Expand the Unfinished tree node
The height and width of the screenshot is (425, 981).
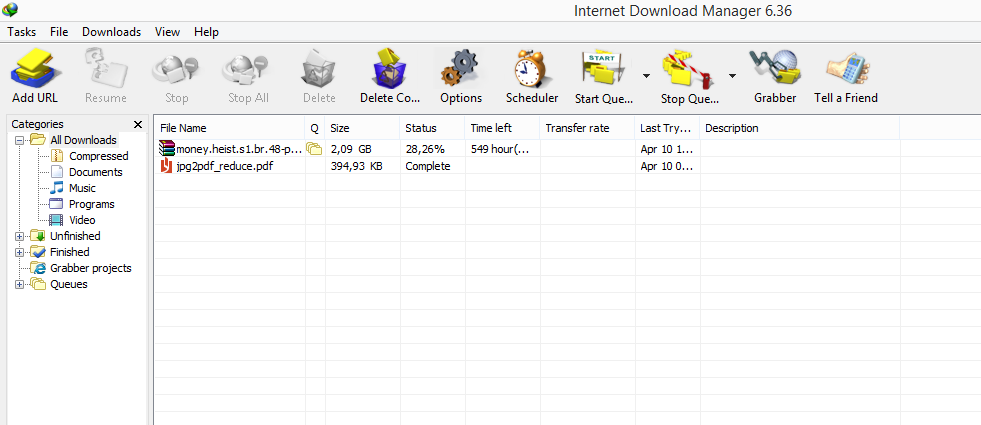pos(19,236)
